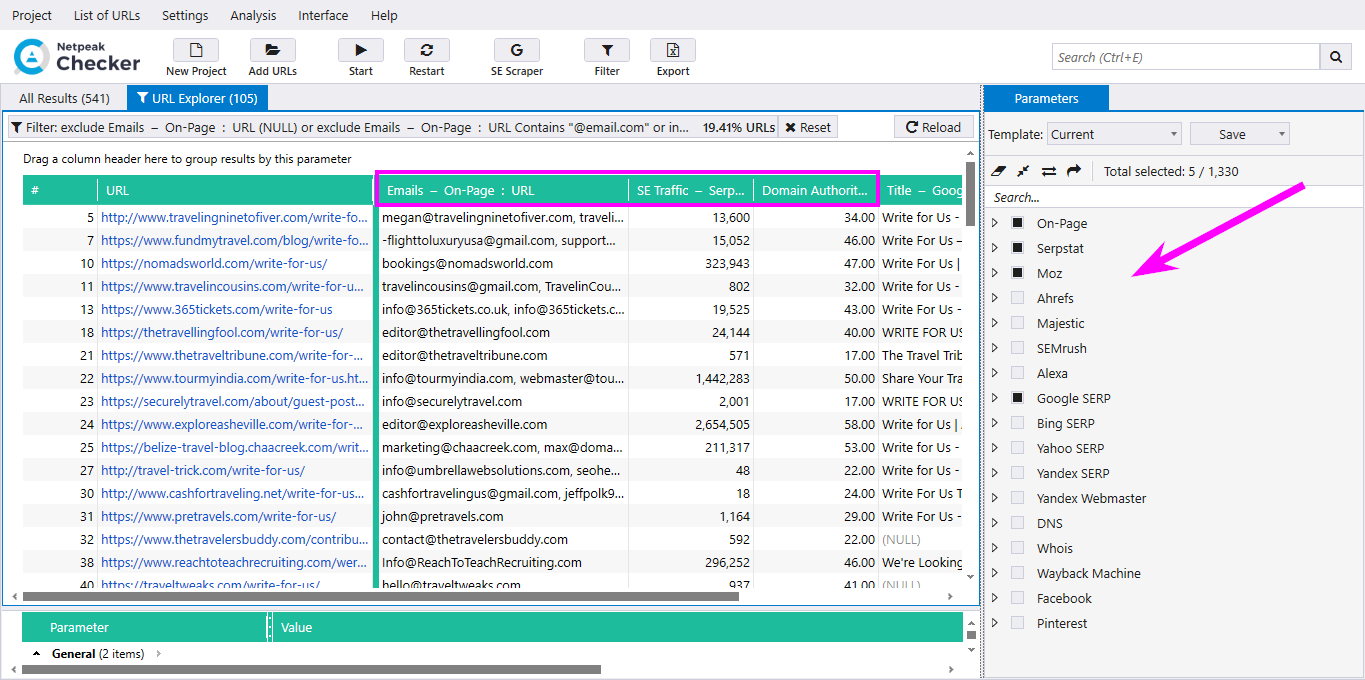Viewport: 1365px width, 680px height.
Task: Select the Facebook parameter row
Action: 1064,598
